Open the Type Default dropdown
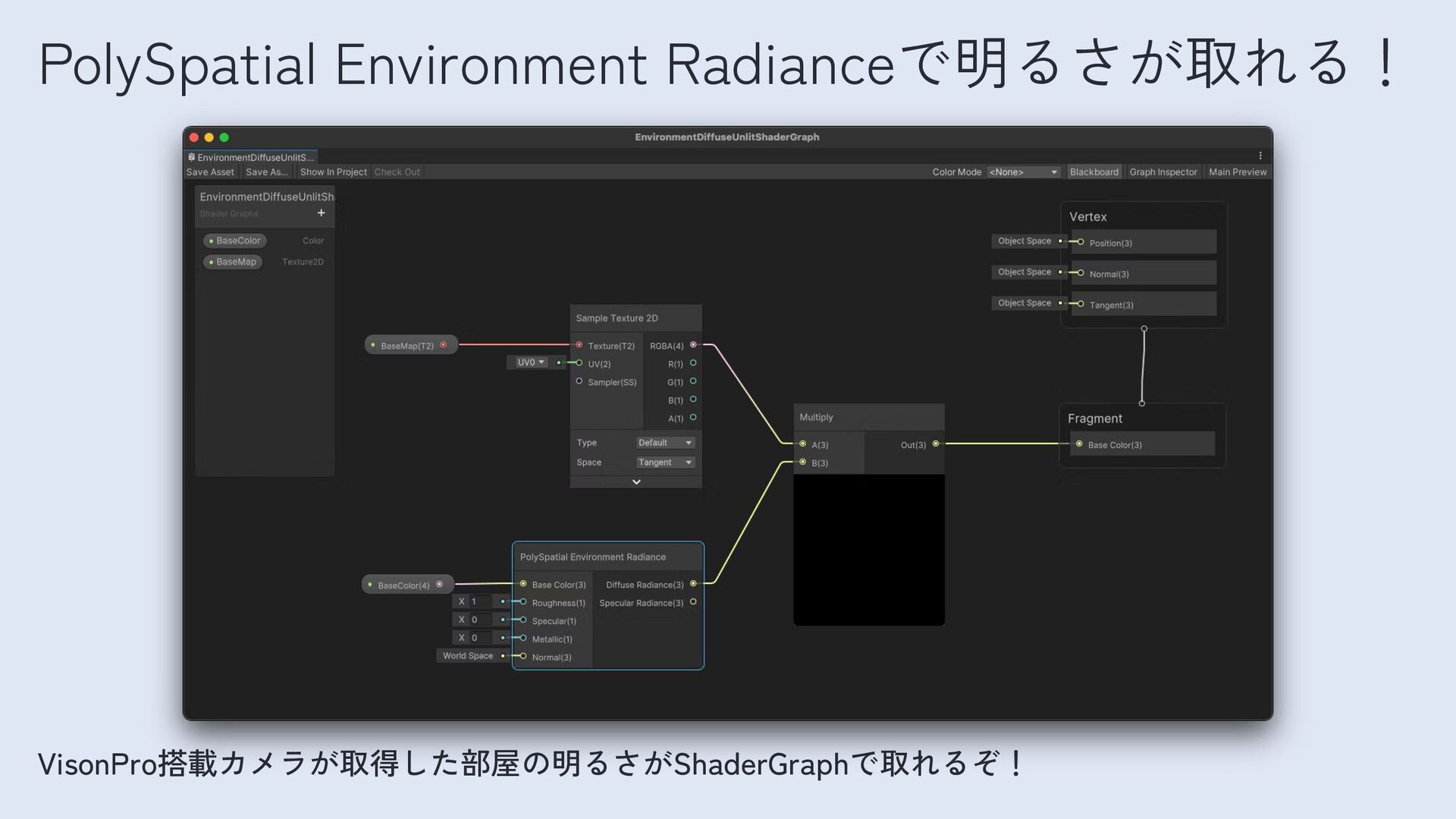 [665, 443]
